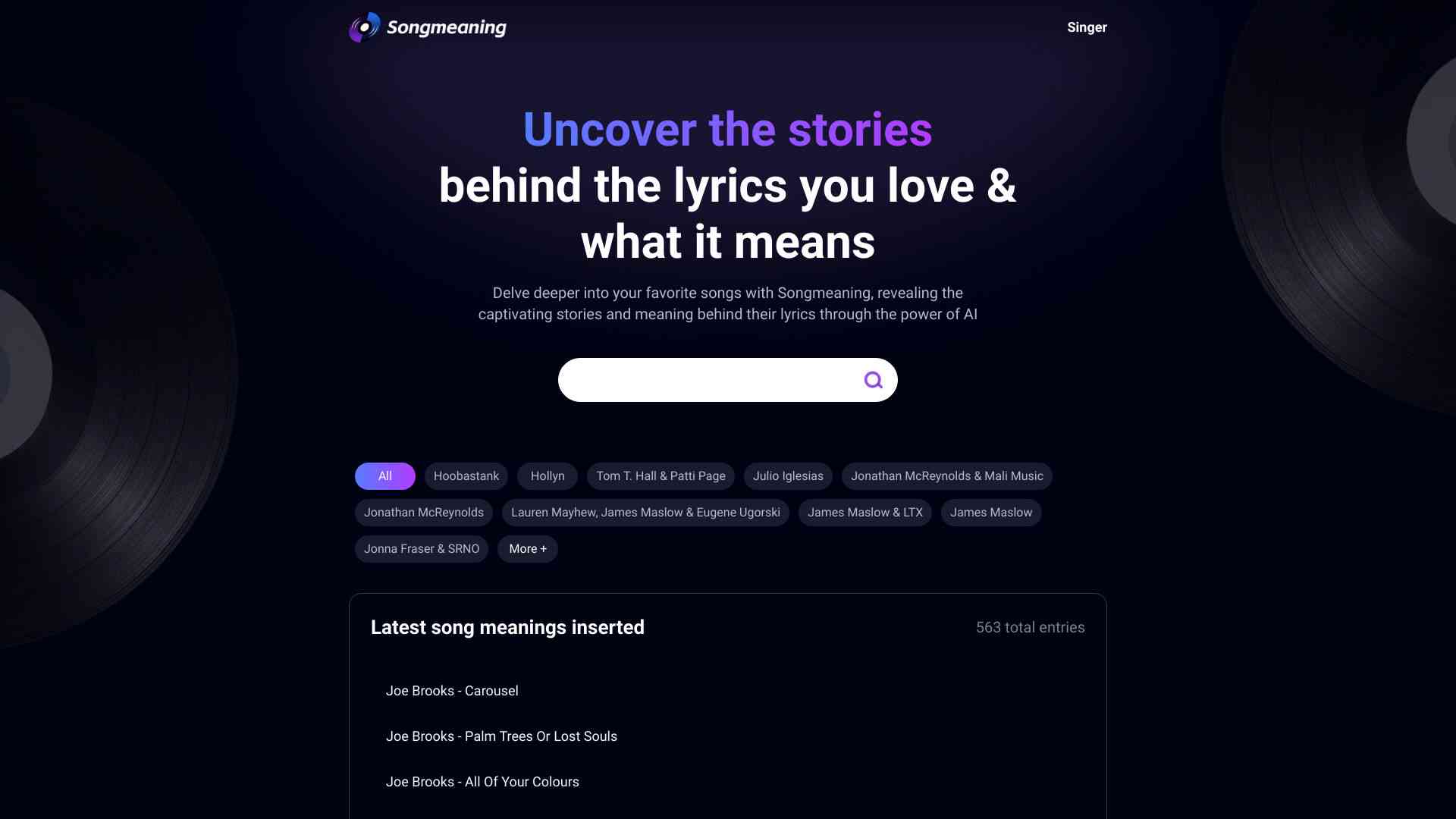
Task: Click Joe Brooks - All Of Your Colours entry
Action: pyautogui.click(x=482, y=782)
